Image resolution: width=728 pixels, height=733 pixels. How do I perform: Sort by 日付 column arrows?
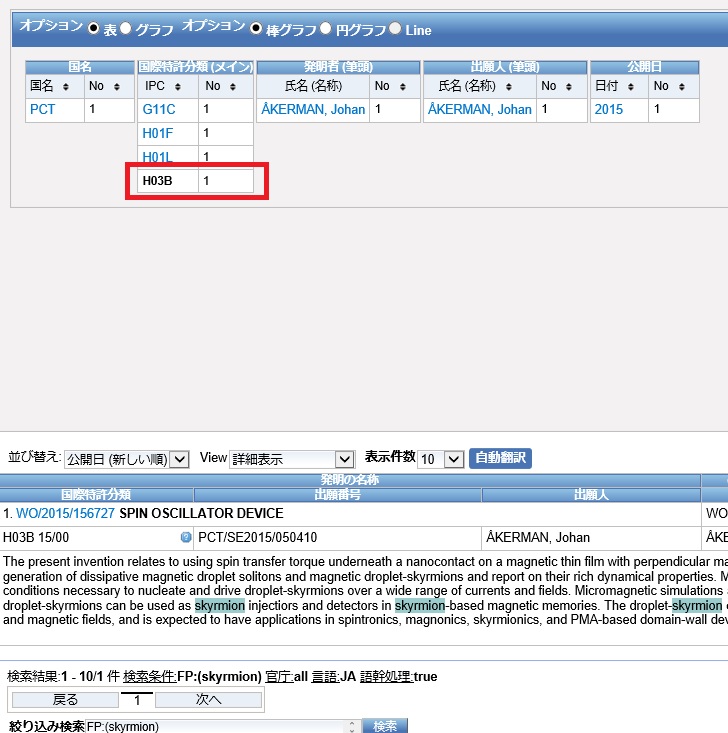click(631, 86)
